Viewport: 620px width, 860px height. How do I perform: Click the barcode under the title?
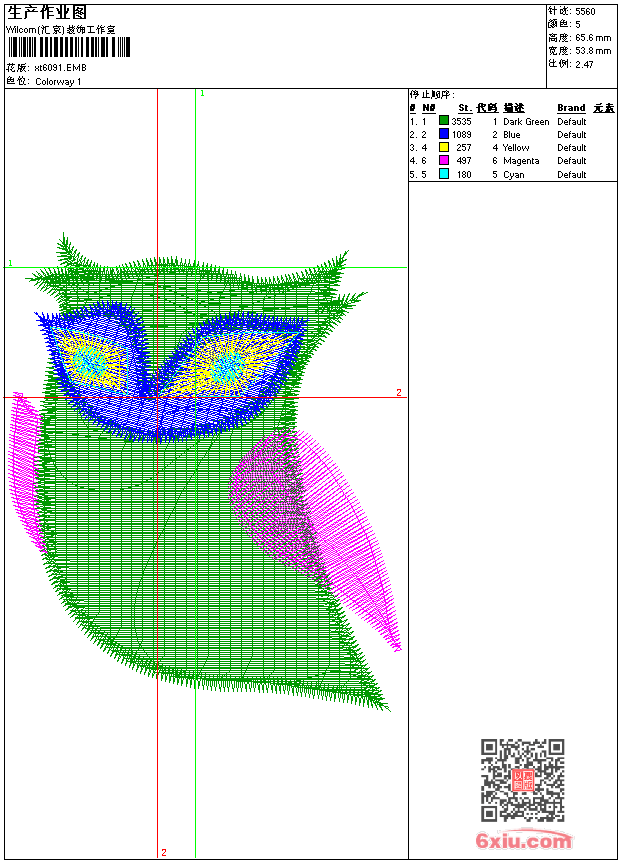[70, 47]
